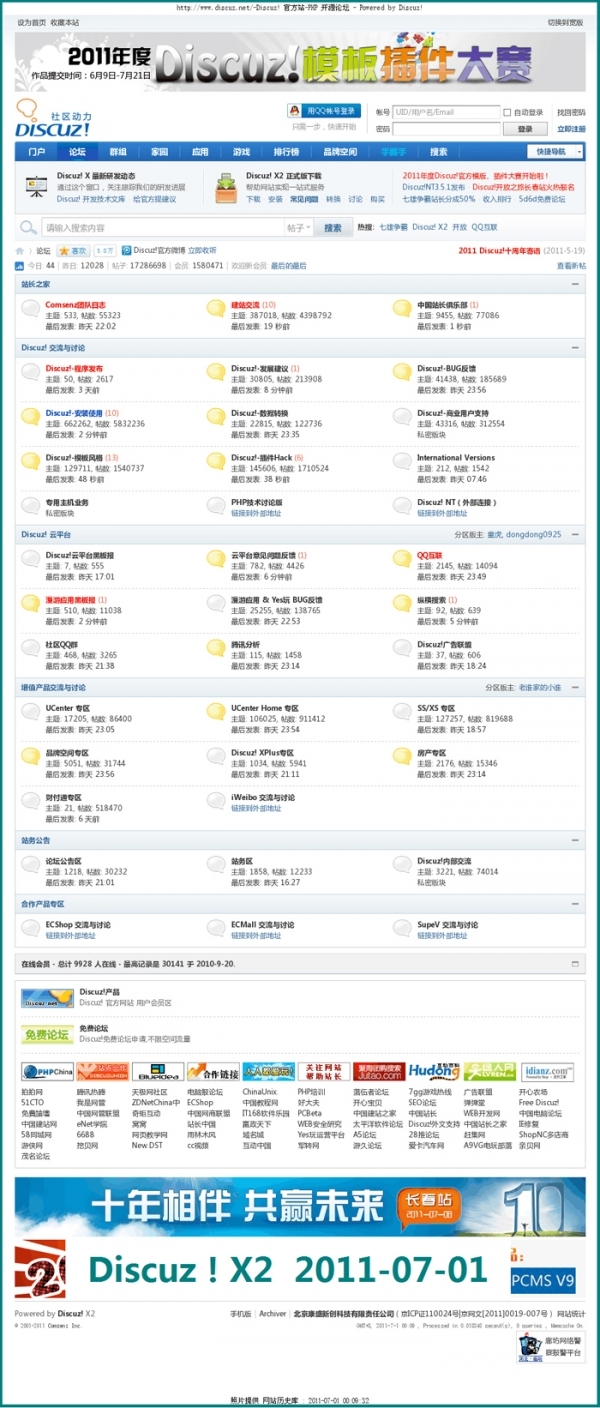Log in with the QQ account button
600x1408 pixels.
point(323,111)
